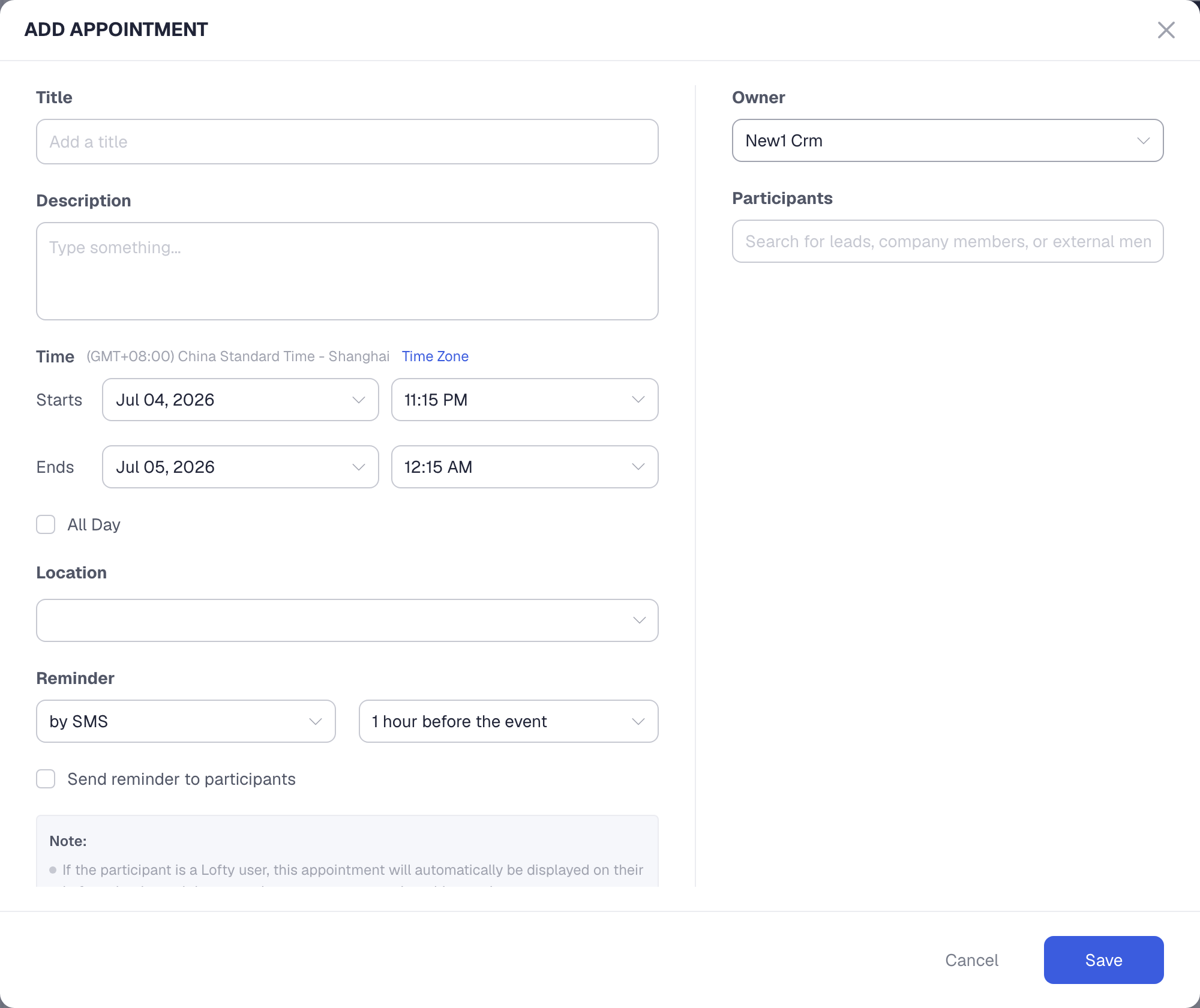This screenshot has height=1008, width=1200.
Task: Click the Save button
Action: point(1104,960)
